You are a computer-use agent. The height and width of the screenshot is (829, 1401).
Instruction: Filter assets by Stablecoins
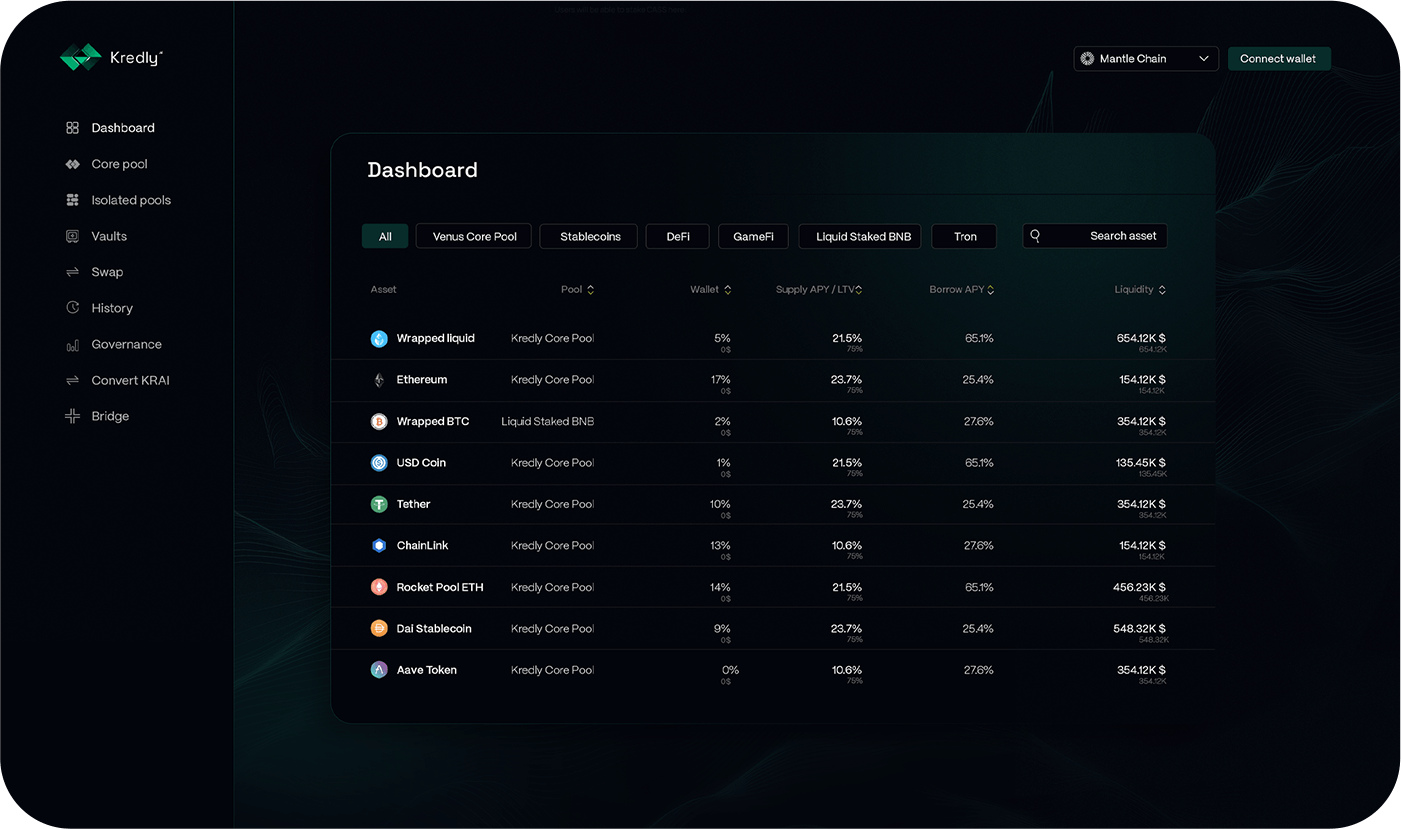tap(590, 237)
